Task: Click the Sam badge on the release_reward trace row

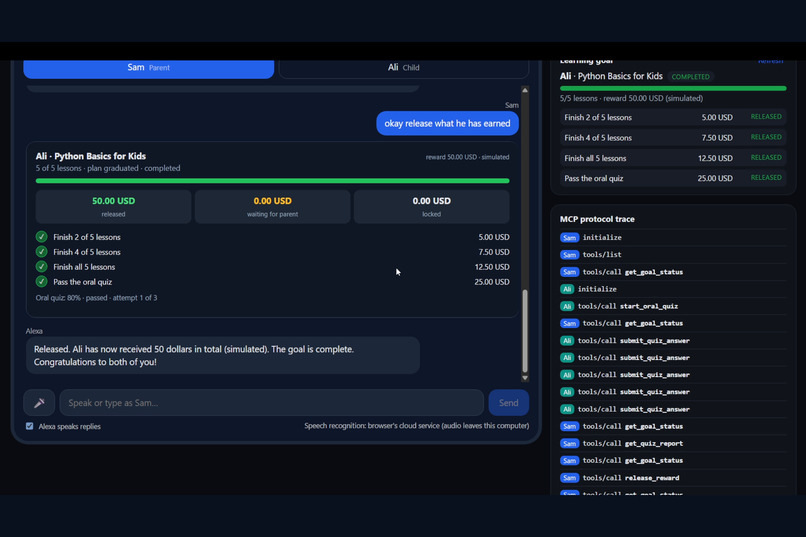Action: click(x=569, y=478)
